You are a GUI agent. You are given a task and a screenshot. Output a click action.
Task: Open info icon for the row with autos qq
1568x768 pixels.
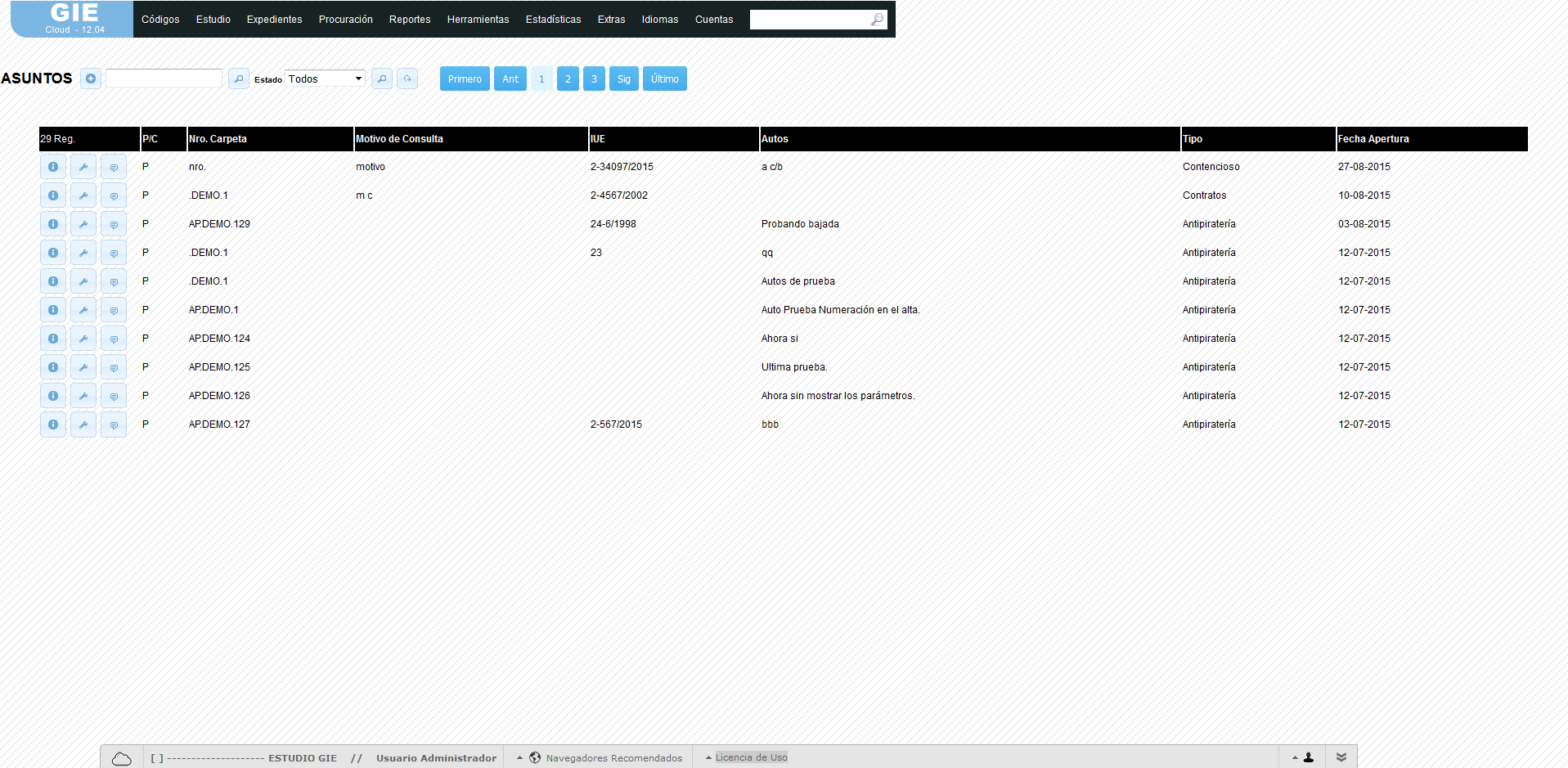tap(53, 253)
